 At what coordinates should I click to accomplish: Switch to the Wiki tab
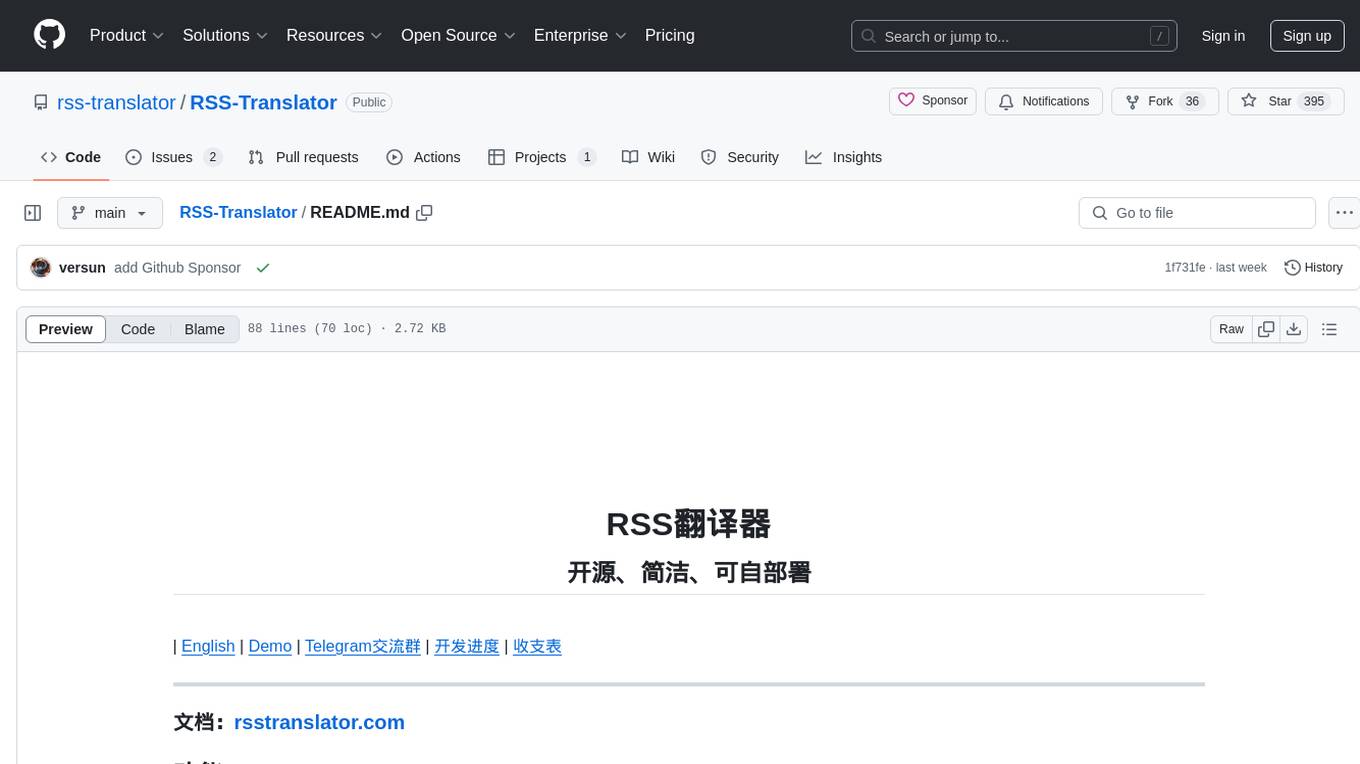648,157
